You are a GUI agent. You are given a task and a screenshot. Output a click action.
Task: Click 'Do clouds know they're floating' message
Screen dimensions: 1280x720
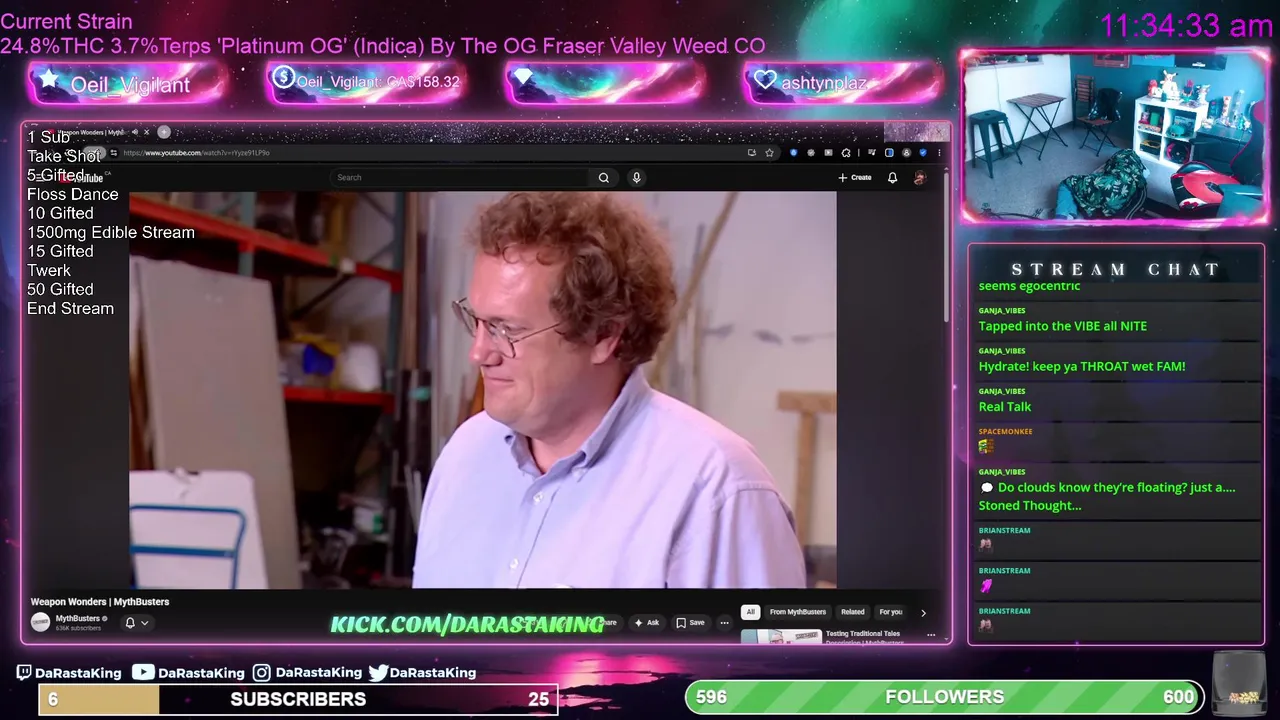tap(1107, 496)
